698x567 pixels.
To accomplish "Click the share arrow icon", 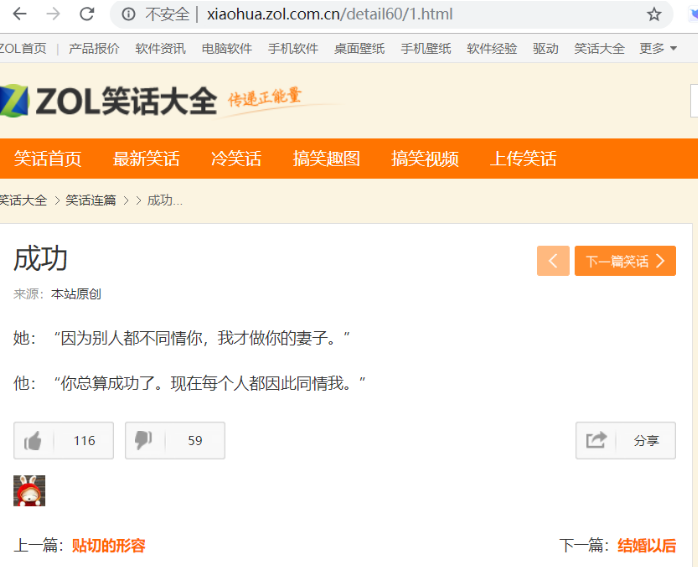I will tap(596, 441).
